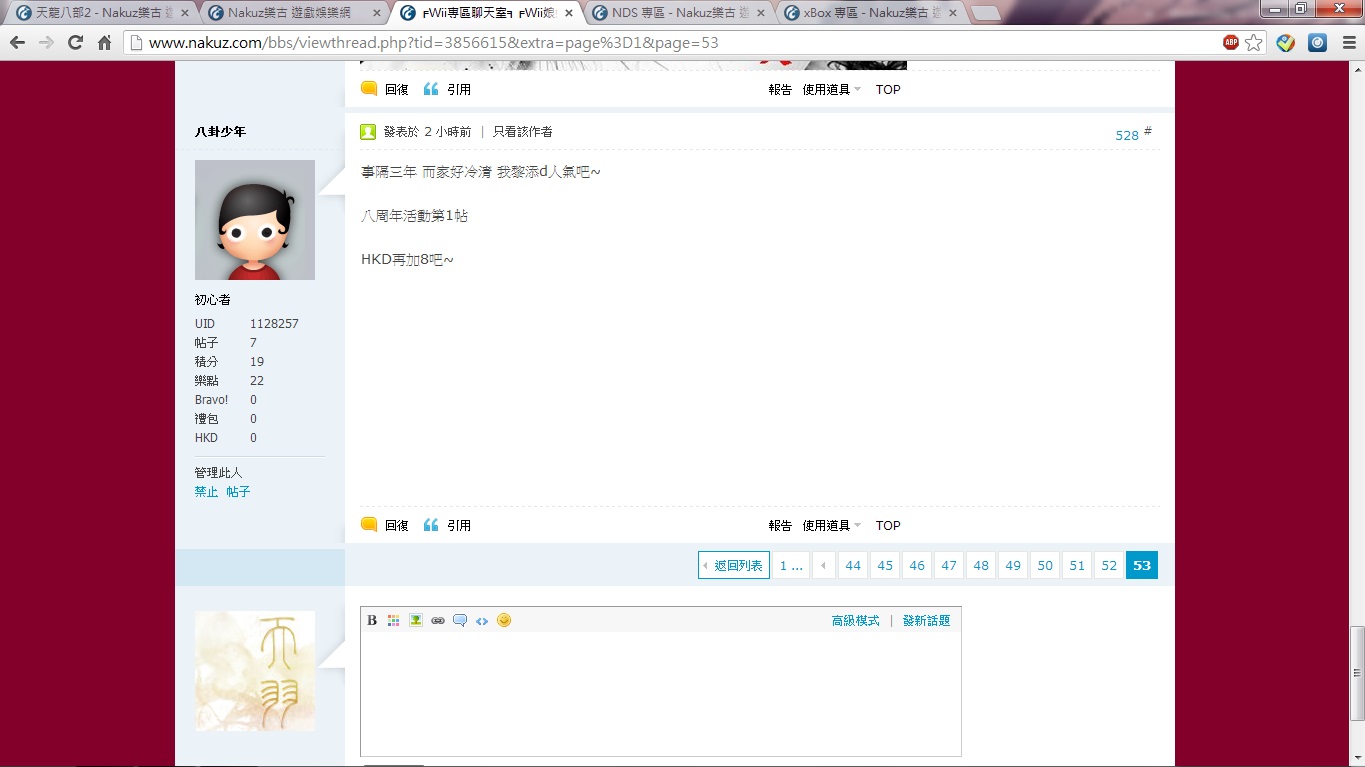This screenshot has width=1365, height=767.
Task: Click the UID value 1128257
Action: click(274, 324)
